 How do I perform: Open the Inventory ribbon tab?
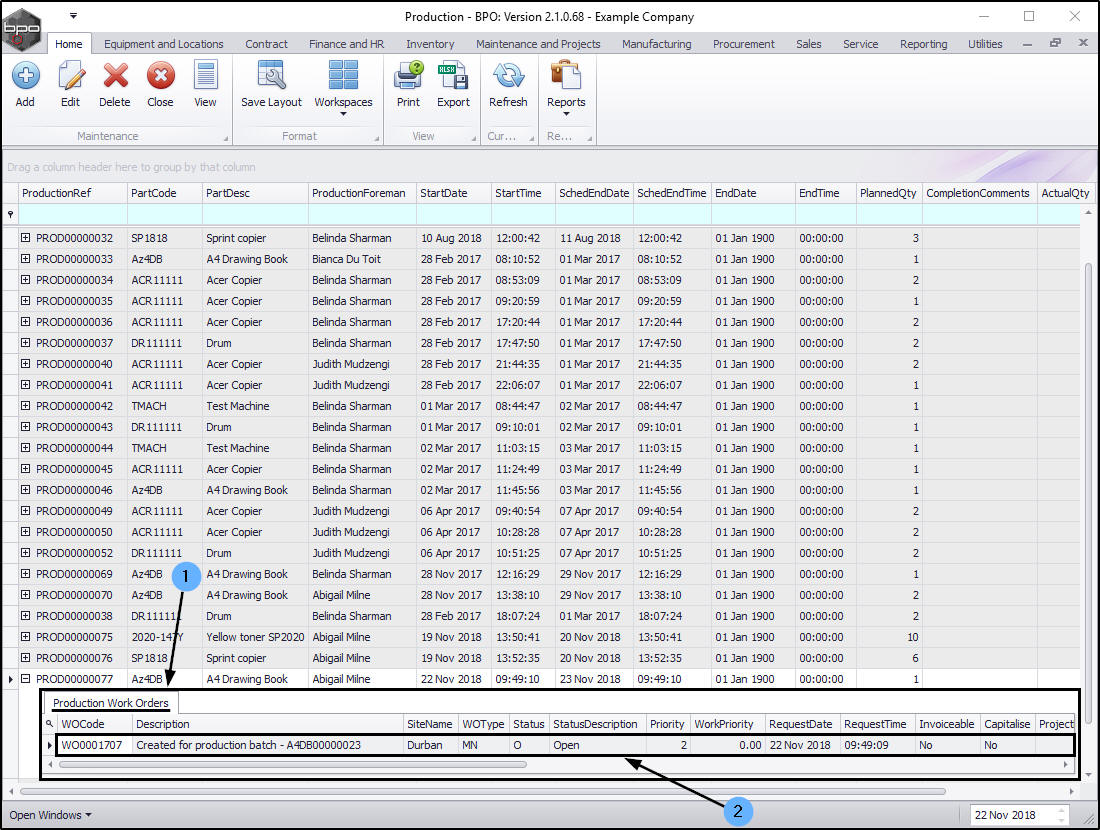point(430,44)
